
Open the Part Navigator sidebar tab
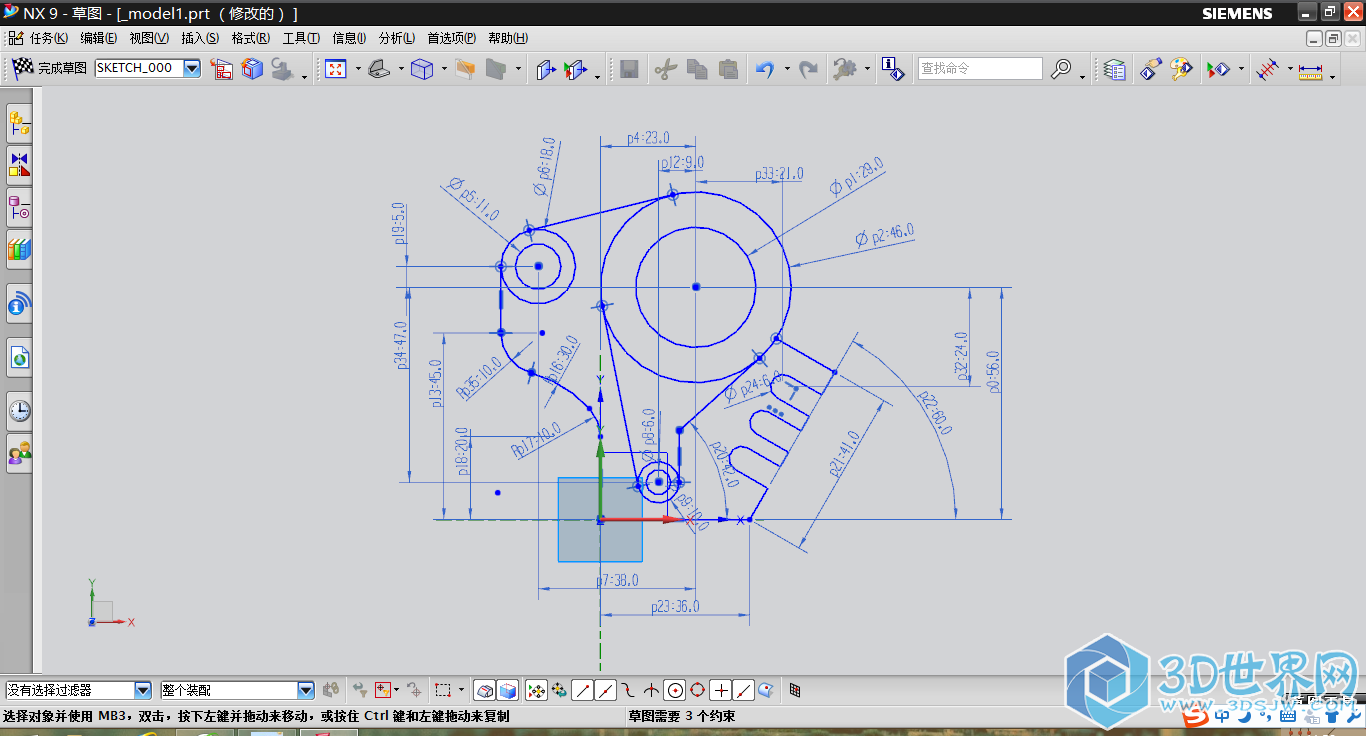click(19, 208)
